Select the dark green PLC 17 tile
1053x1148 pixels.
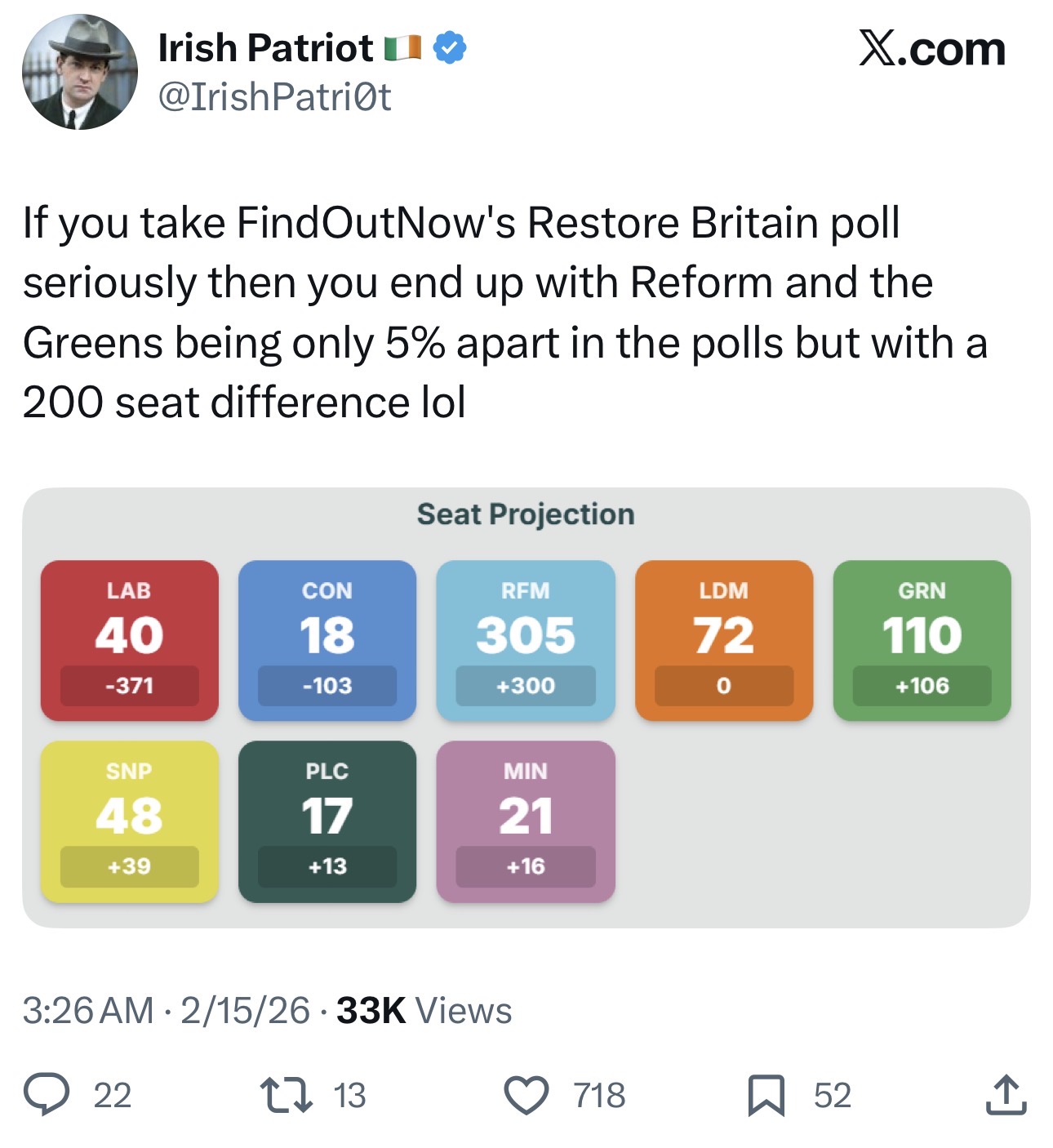pyautogui.click(x=327, y=821)
